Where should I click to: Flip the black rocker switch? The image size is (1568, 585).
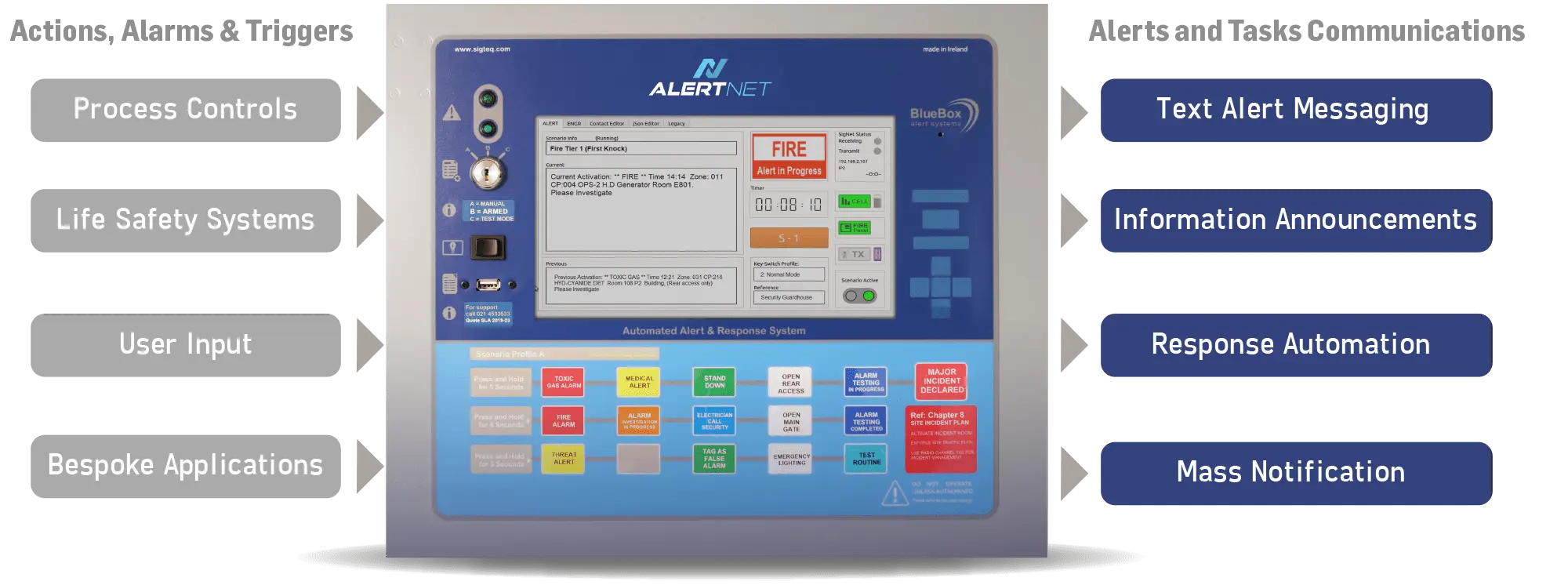[x=488, y=248]
